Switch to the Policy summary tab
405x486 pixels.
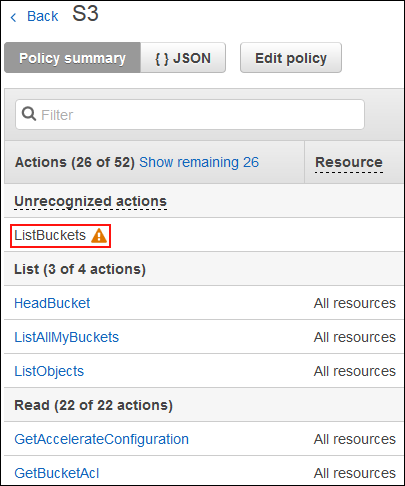(x=72, y=58)
